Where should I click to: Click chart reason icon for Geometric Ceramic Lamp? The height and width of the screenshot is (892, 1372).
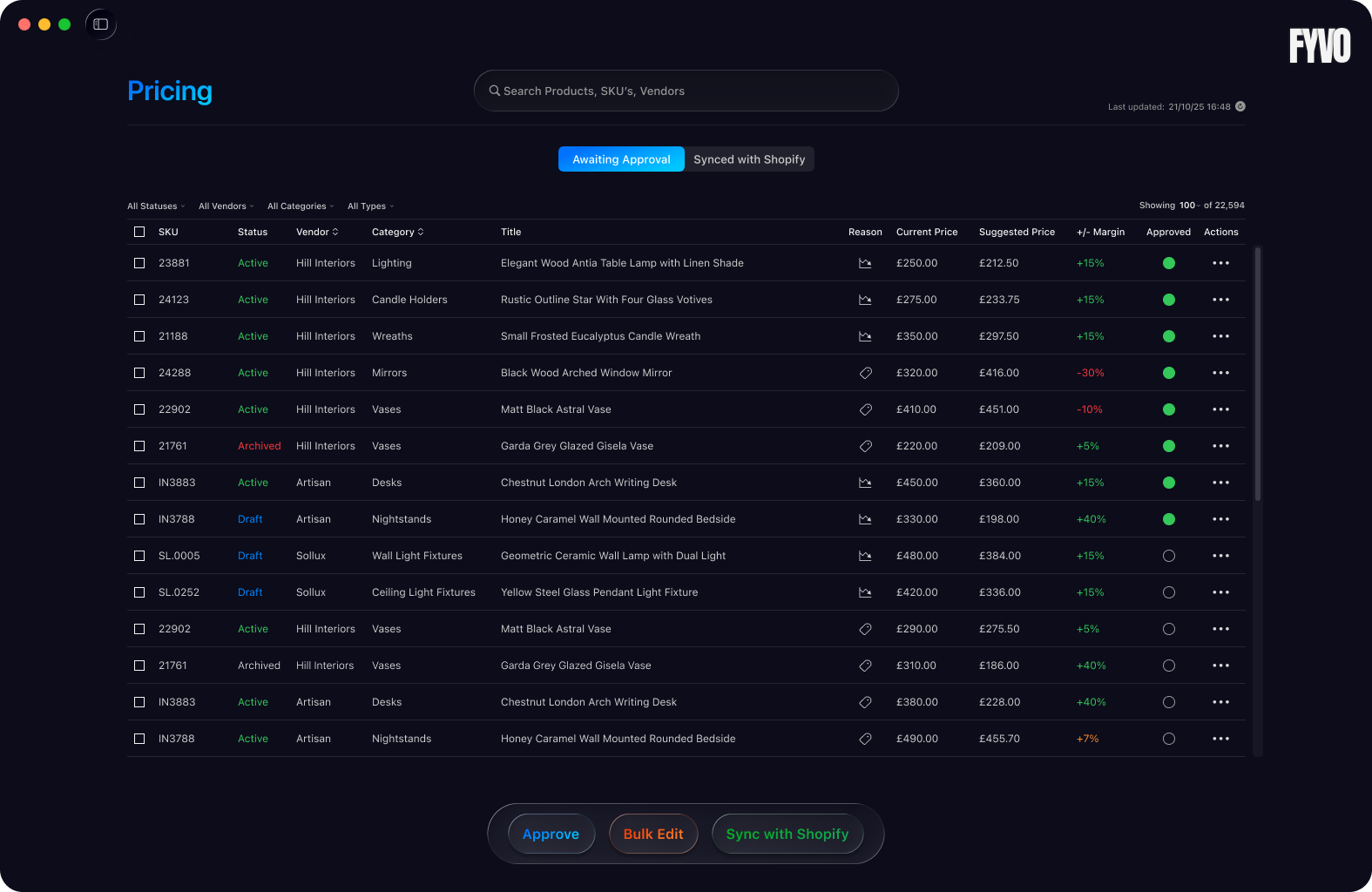click(x=865, y=556)
